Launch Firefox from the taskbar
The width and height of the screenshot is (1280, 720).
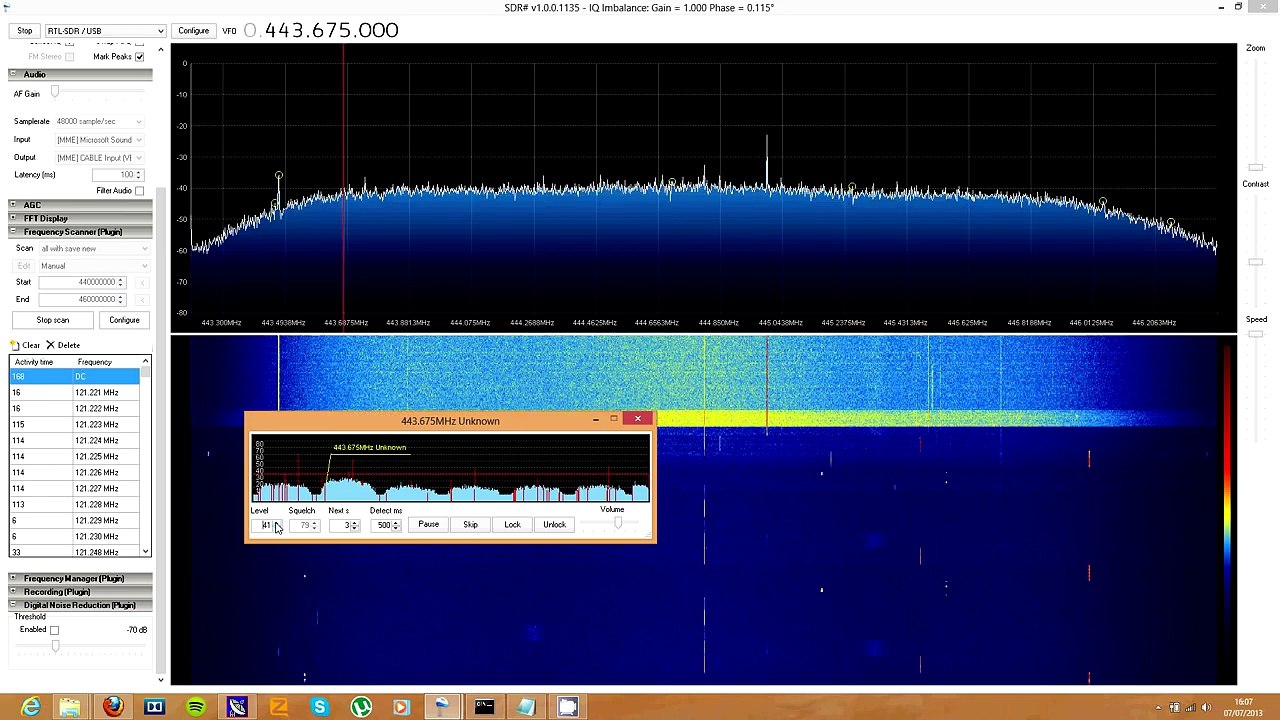point(113,707)
